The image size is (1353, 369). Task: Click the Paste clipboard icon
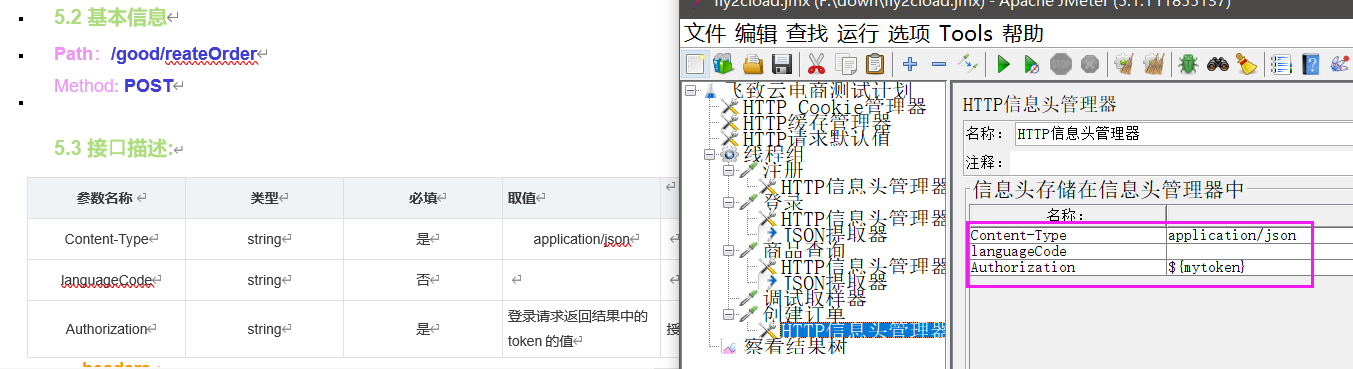[874, 65]
